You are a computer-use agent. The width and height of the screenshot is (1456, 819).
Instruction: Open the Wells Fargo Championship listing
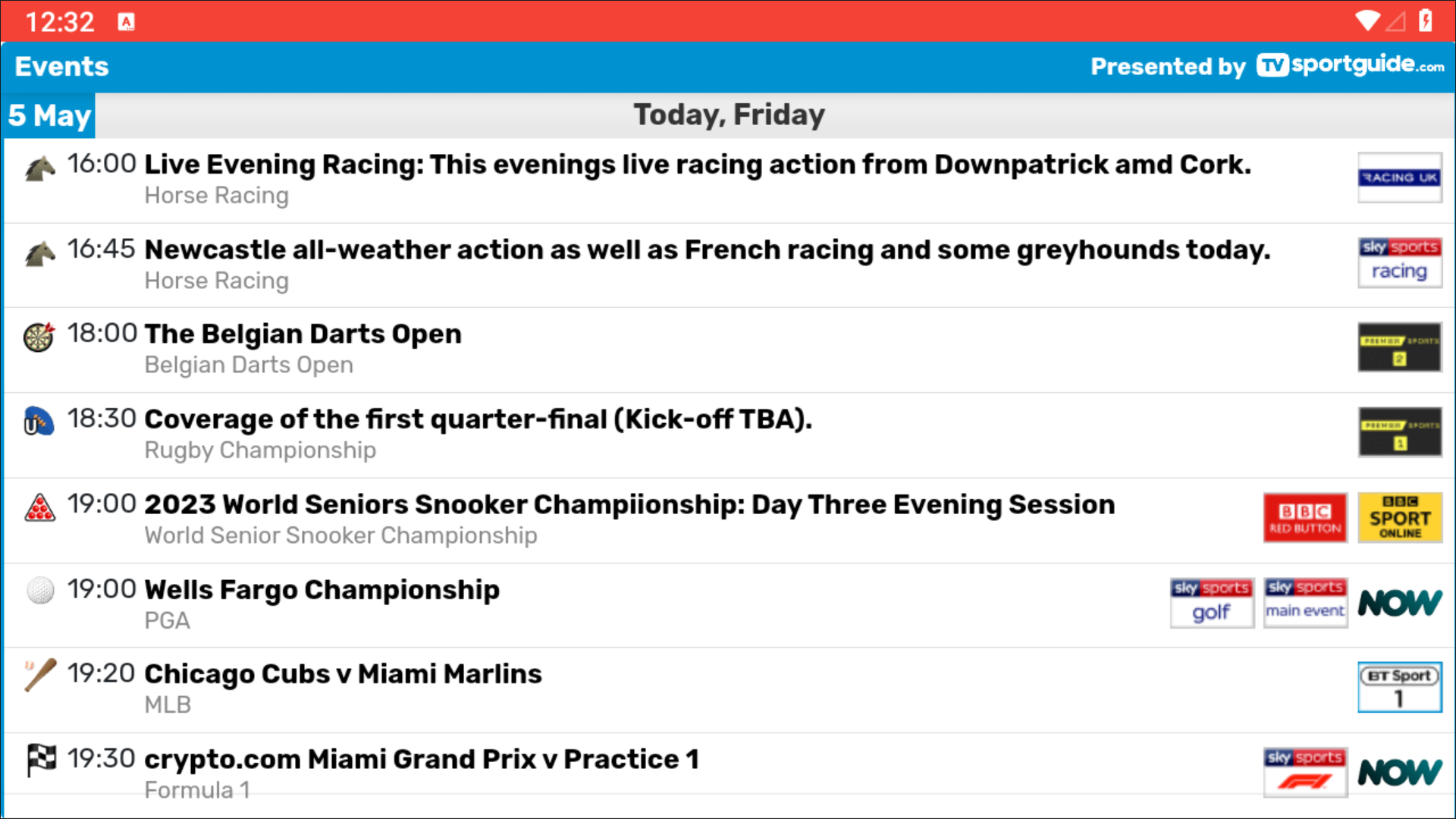[x=322, y=590]
